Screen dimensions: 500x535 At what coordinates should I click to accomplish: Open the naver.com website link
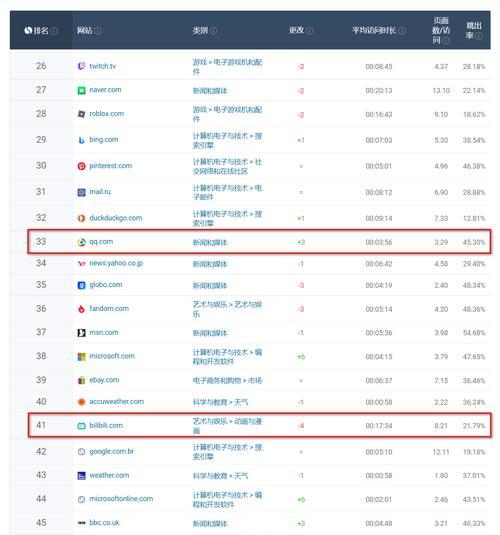click(105, 90)
